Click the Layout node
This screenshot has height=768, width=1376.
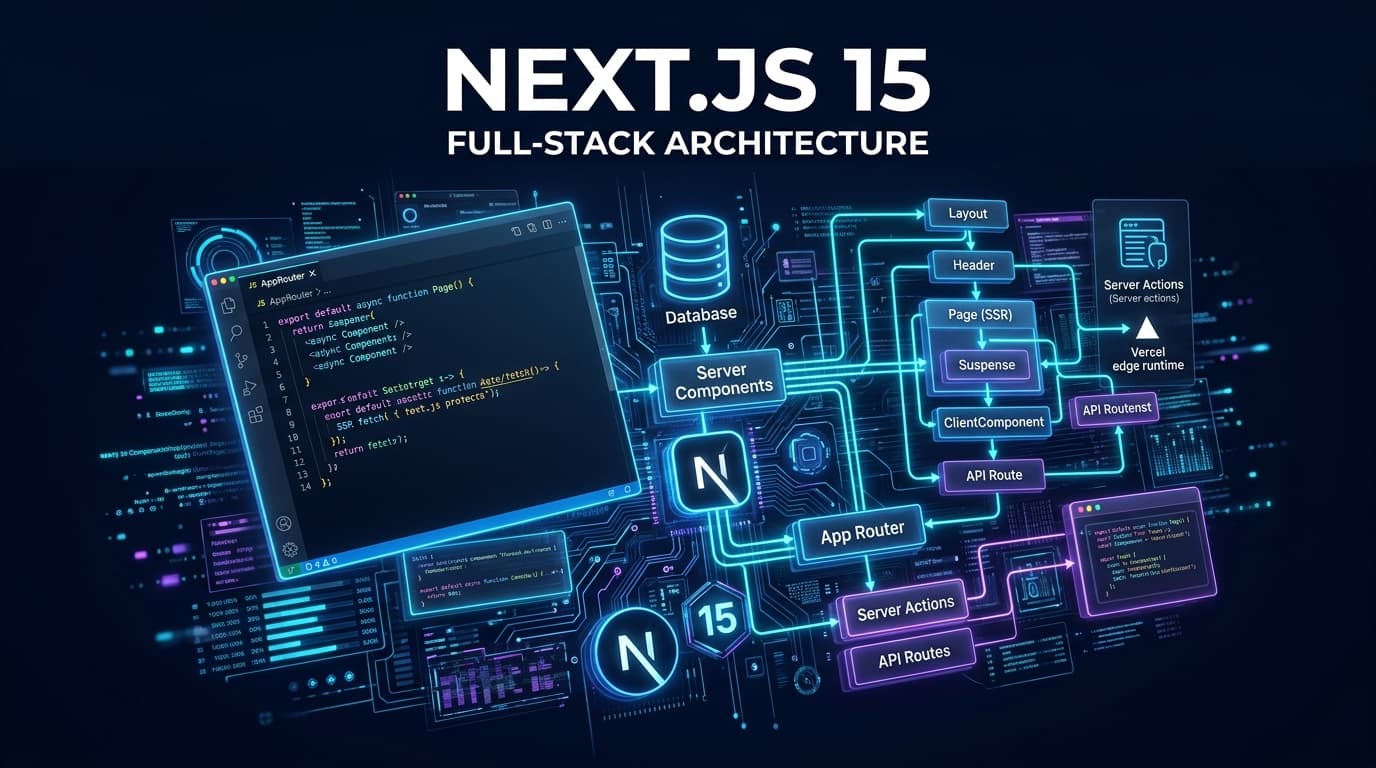[x=967, y=213]
